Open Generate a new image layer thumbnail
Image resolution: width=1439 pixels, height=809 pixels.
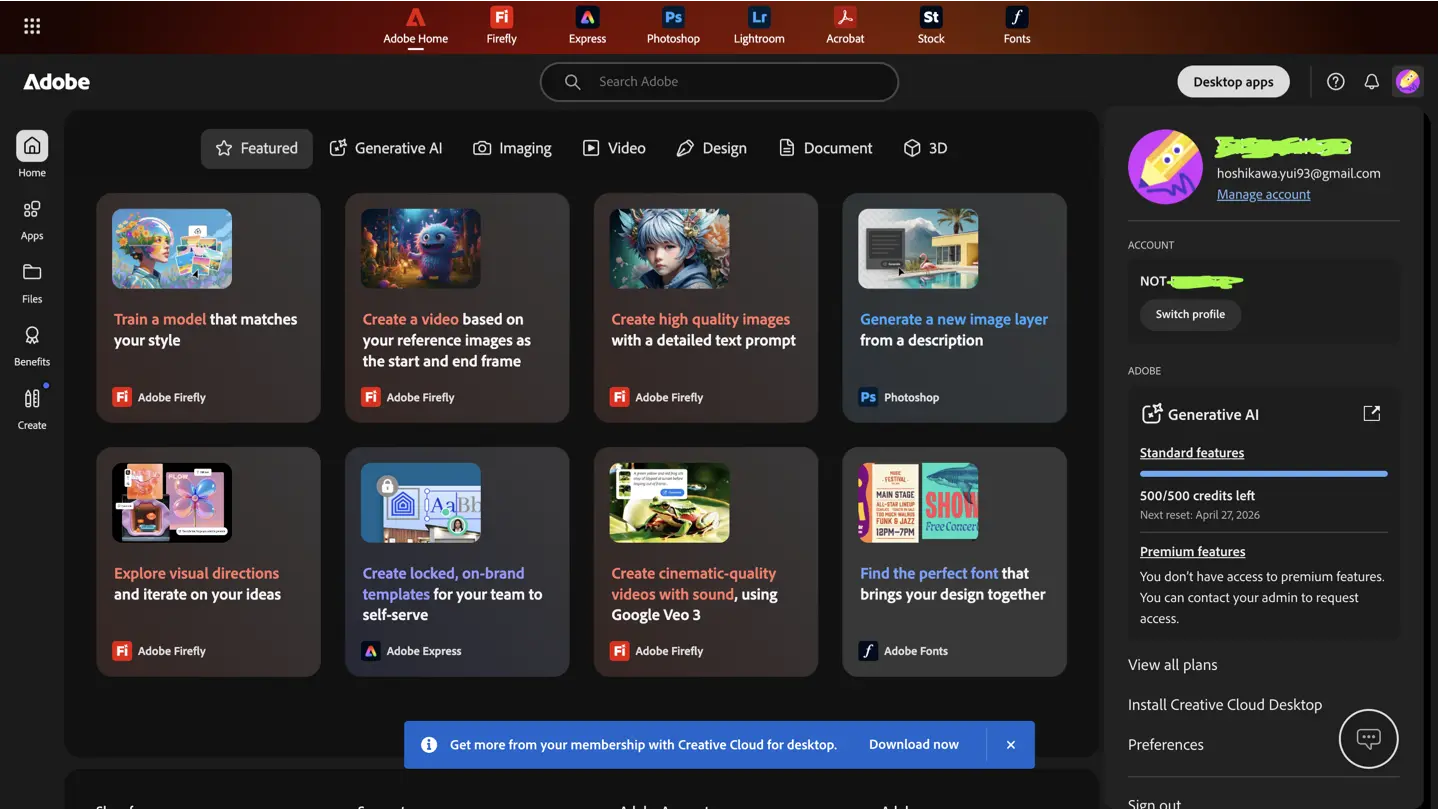[918, 249]
